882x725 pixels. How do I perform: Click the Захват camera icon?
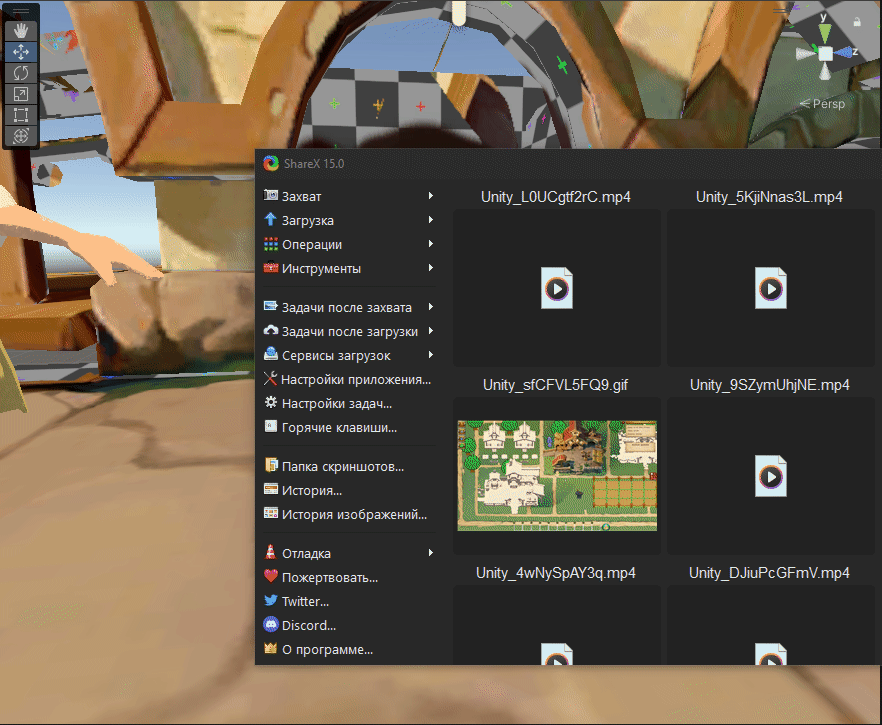coord(271,195)
